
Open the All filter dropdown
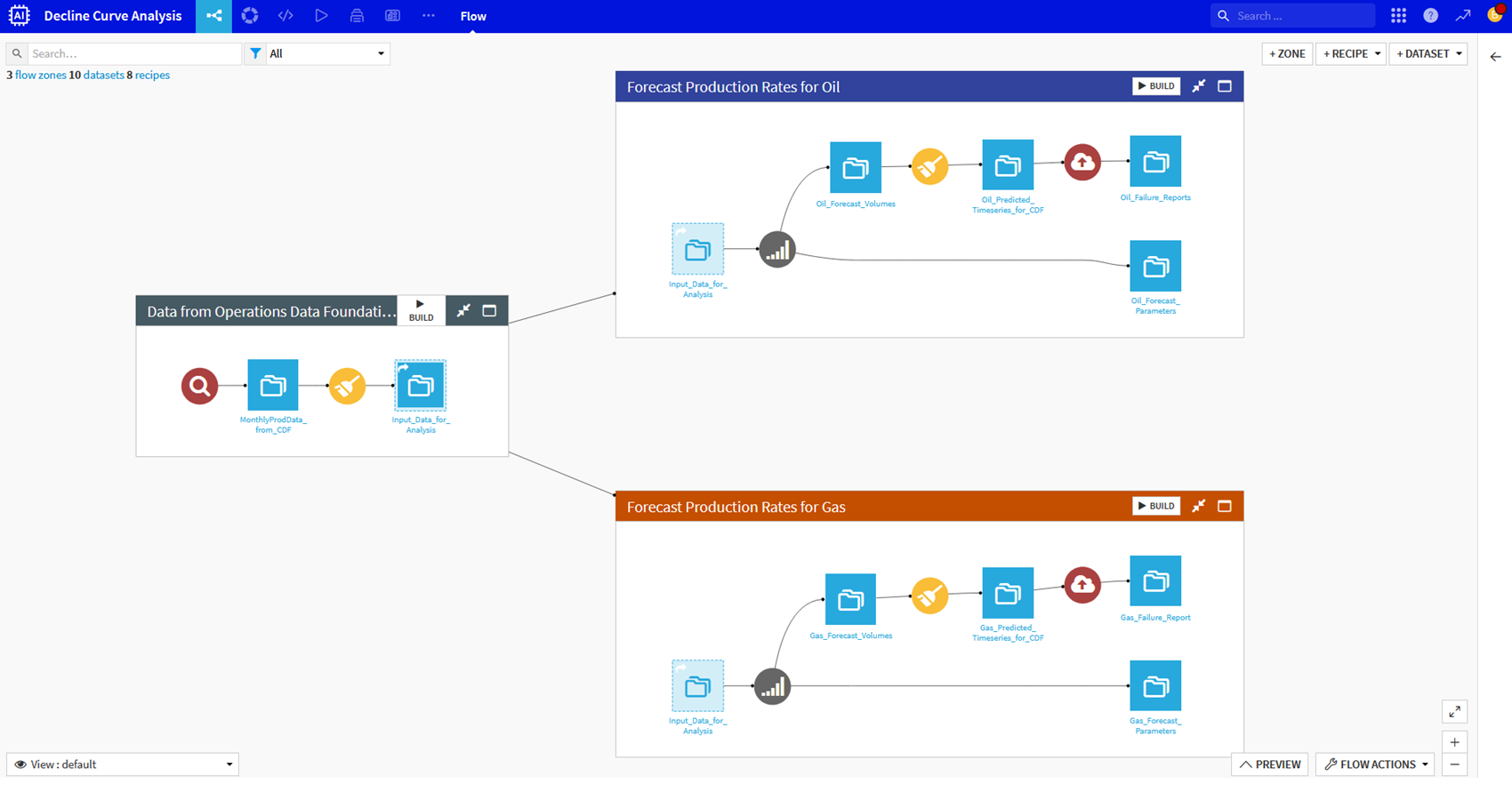click(x=326, y=53)
